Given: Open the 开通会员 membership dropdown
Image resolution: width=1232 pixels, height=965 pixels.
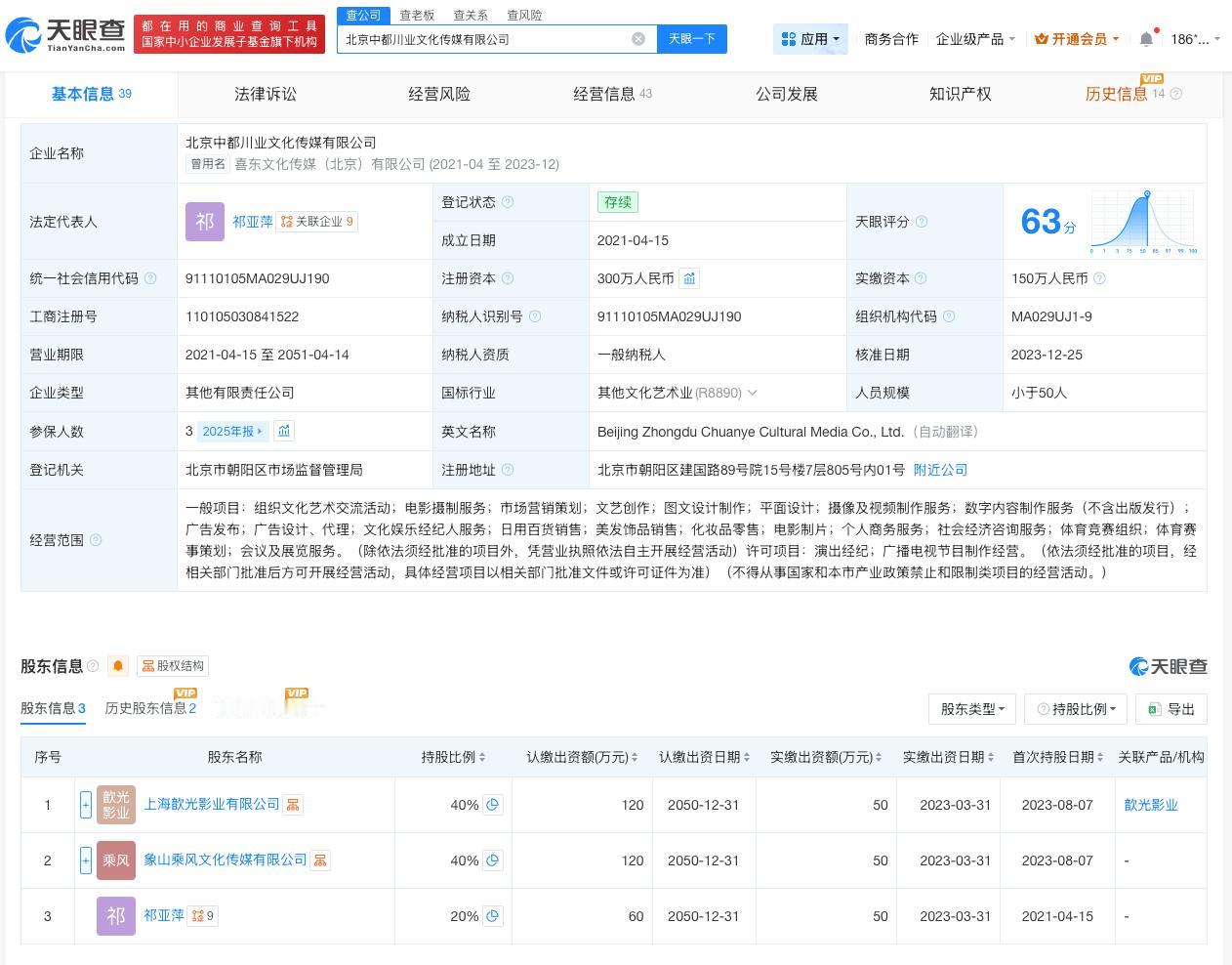Looking at the screenshot, I should pos(1077,39).
